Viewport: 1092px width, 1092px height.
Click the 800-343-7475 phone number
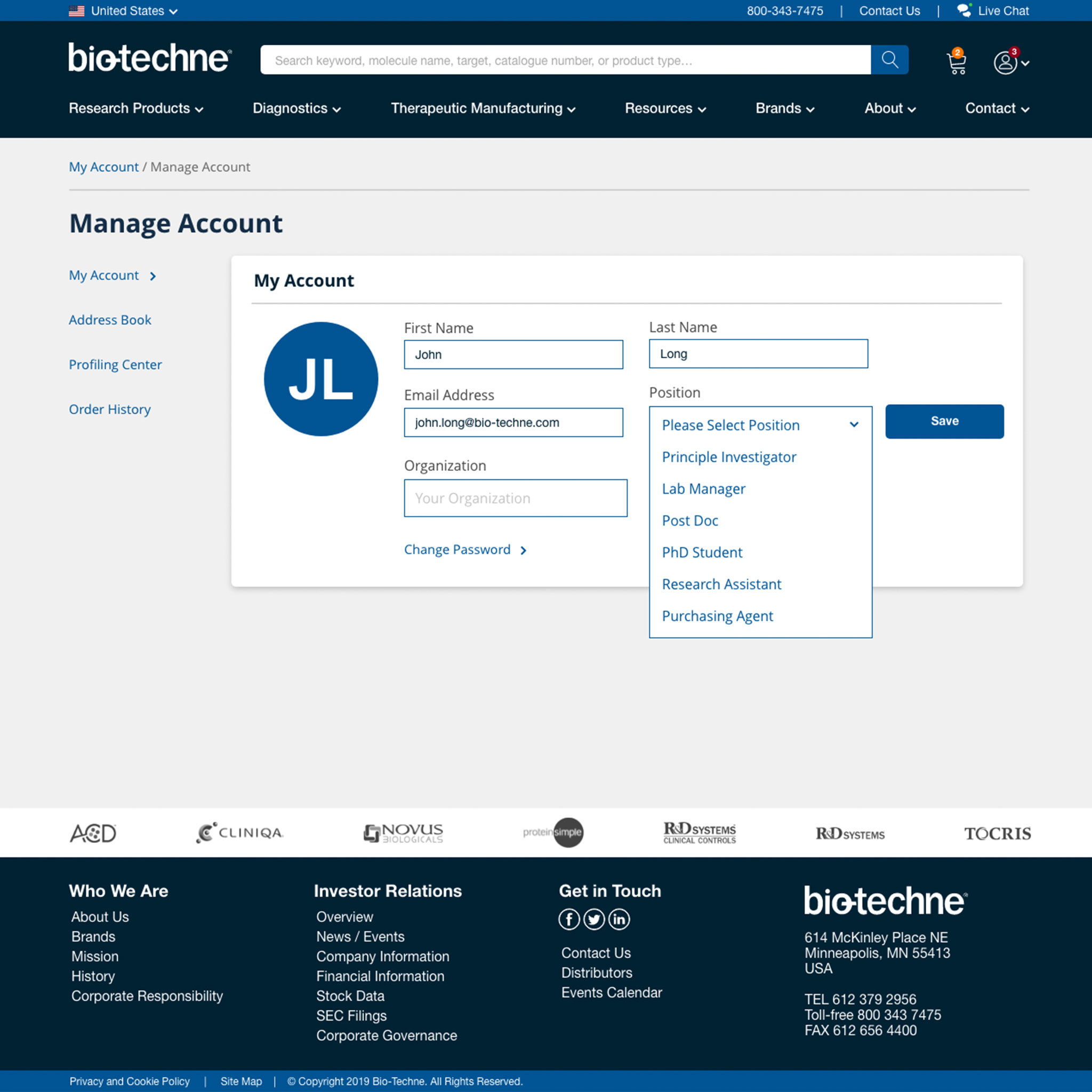tap(784, 11)
